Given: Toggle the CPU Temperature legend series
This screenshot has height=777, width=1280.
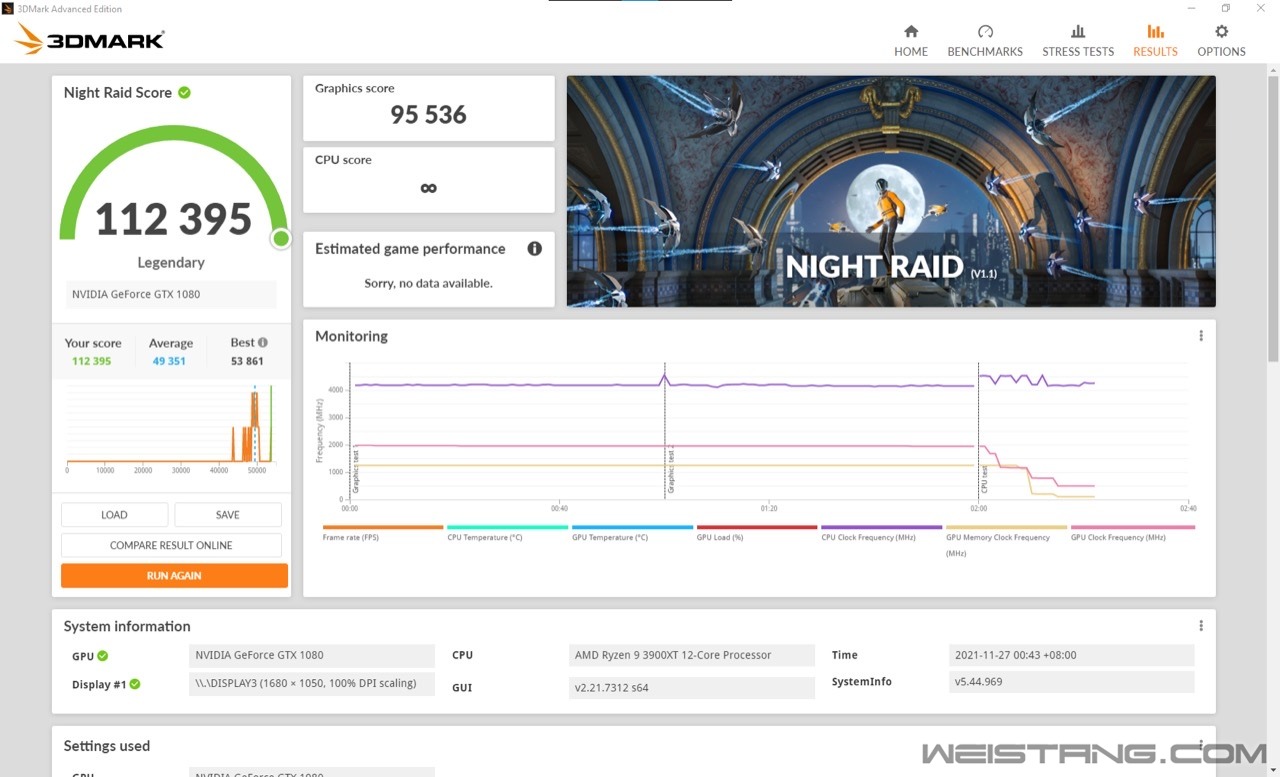Looking at the screenshot, I should [x=507, y=532].
